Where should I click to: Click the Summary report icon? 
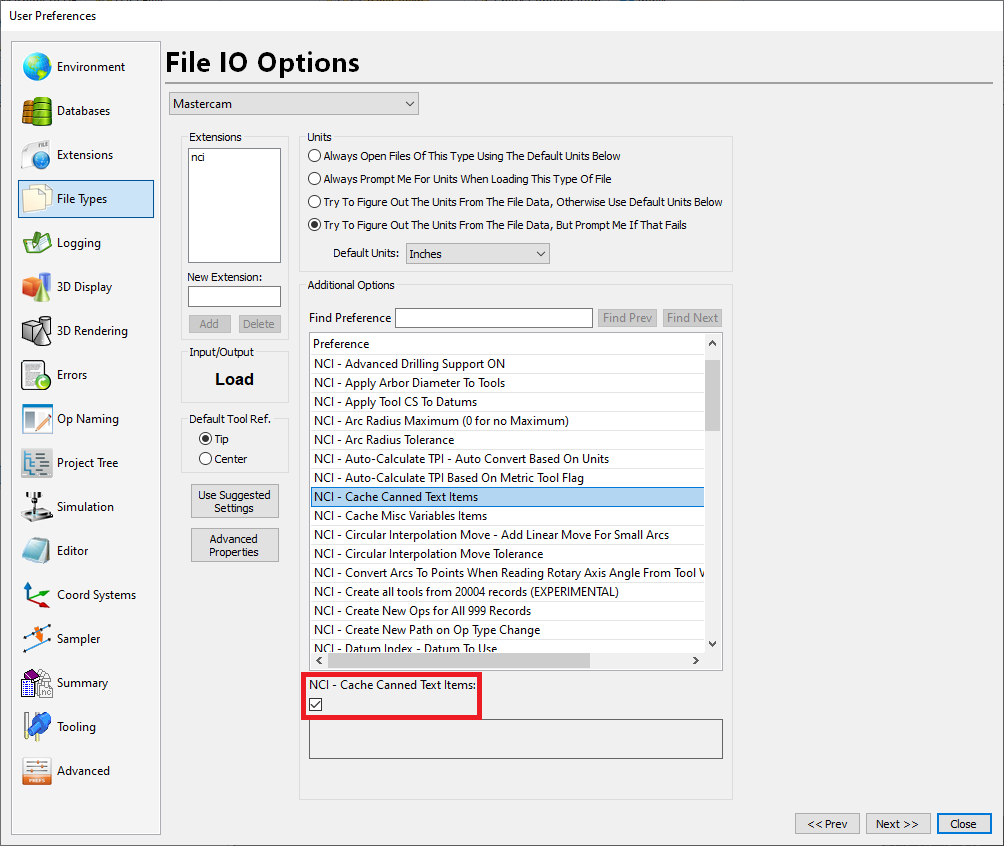click(36, 683)
